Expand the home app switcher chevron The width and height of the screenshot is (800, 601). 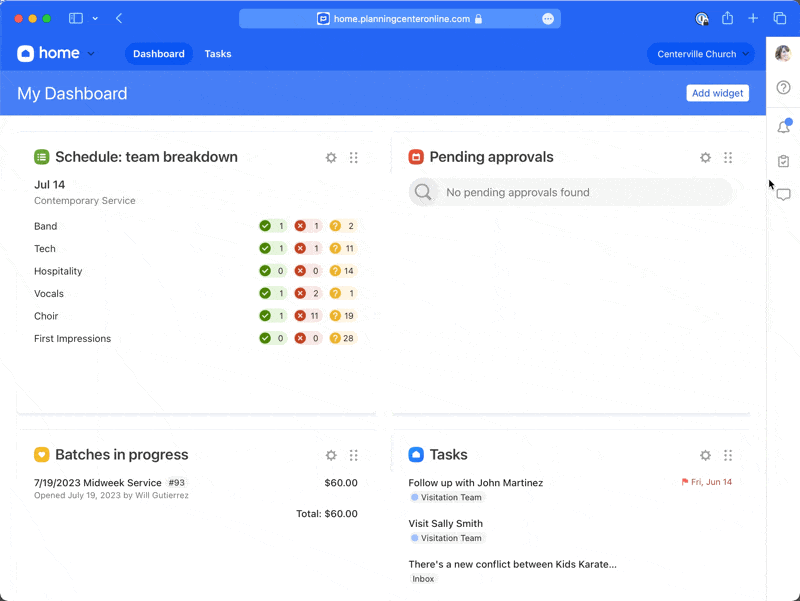pyautogui.click(x=91, y=54)
